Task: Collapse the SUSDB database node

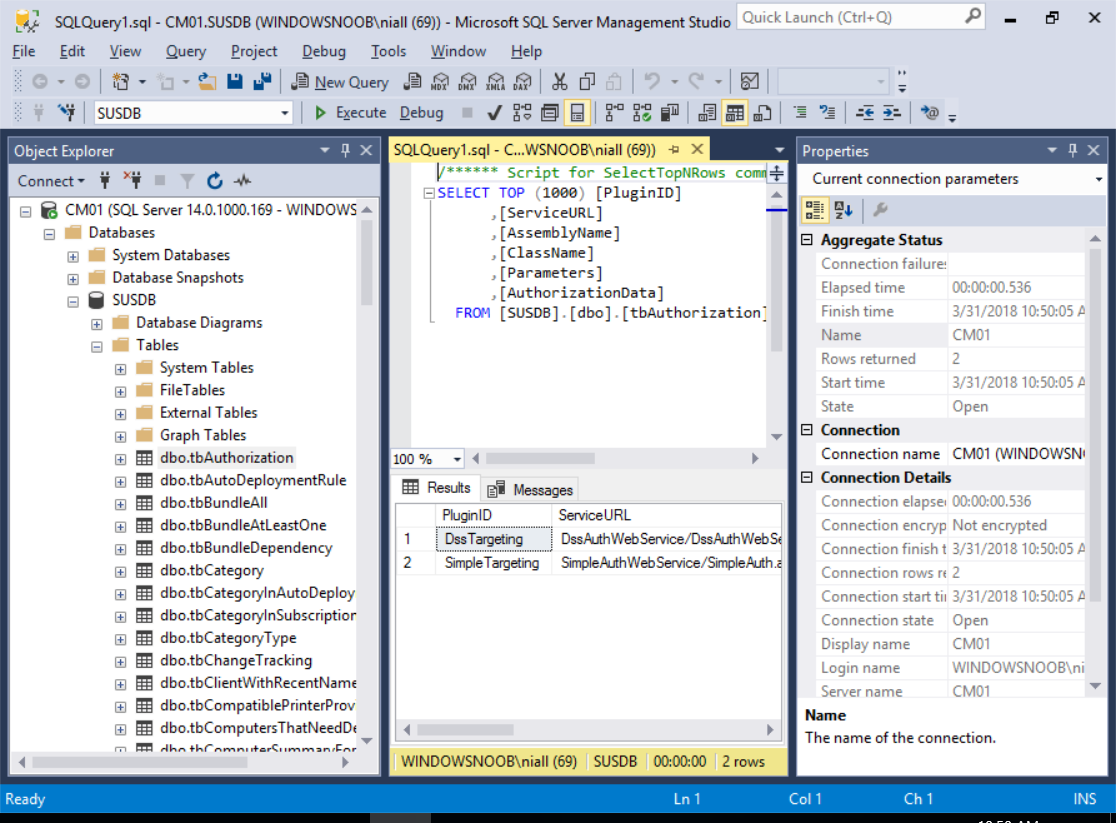Action: (73, 301)
